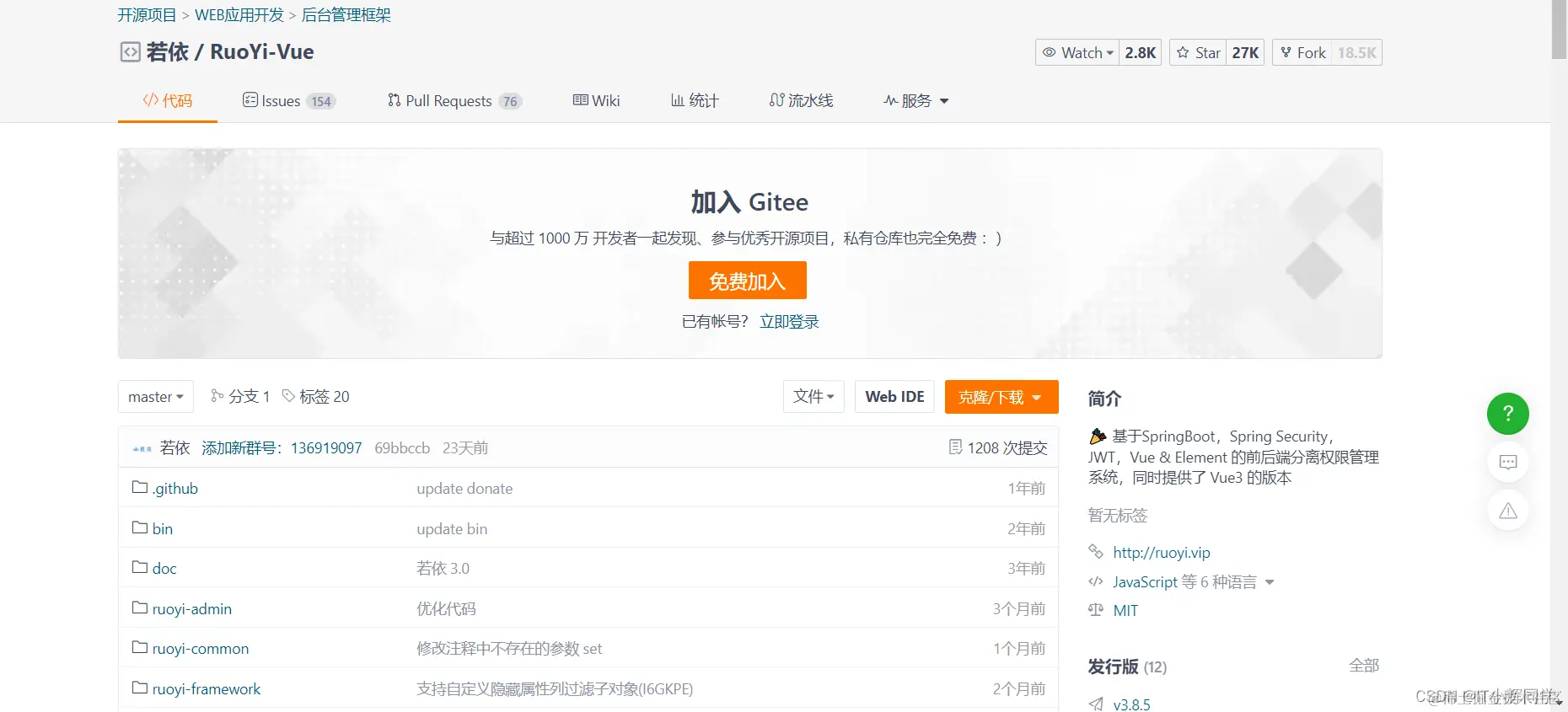The width and height of the screenshot is (1568, 712).
Task: Open the 1208 次提交 history link
Action: point(1007,448)
